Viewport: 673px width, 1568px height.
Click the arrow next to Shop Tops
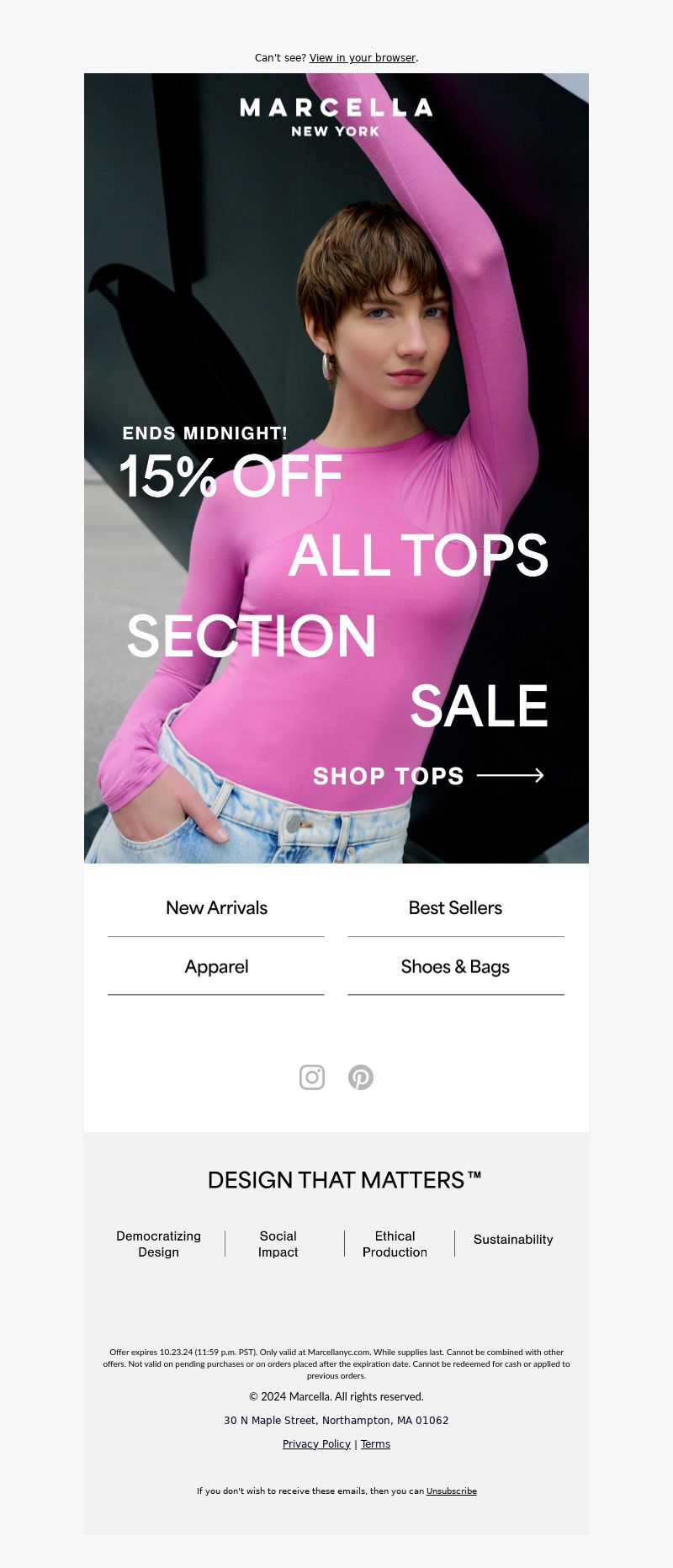(x=511, y=775)
